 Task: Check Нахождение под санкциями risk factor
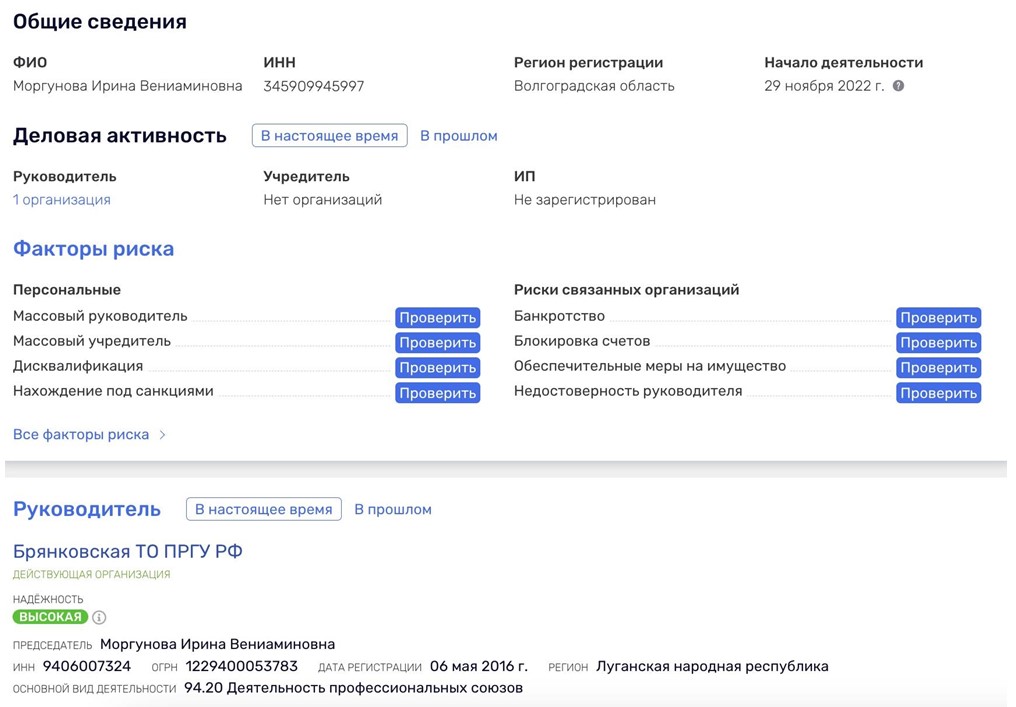tap(437, 393)
